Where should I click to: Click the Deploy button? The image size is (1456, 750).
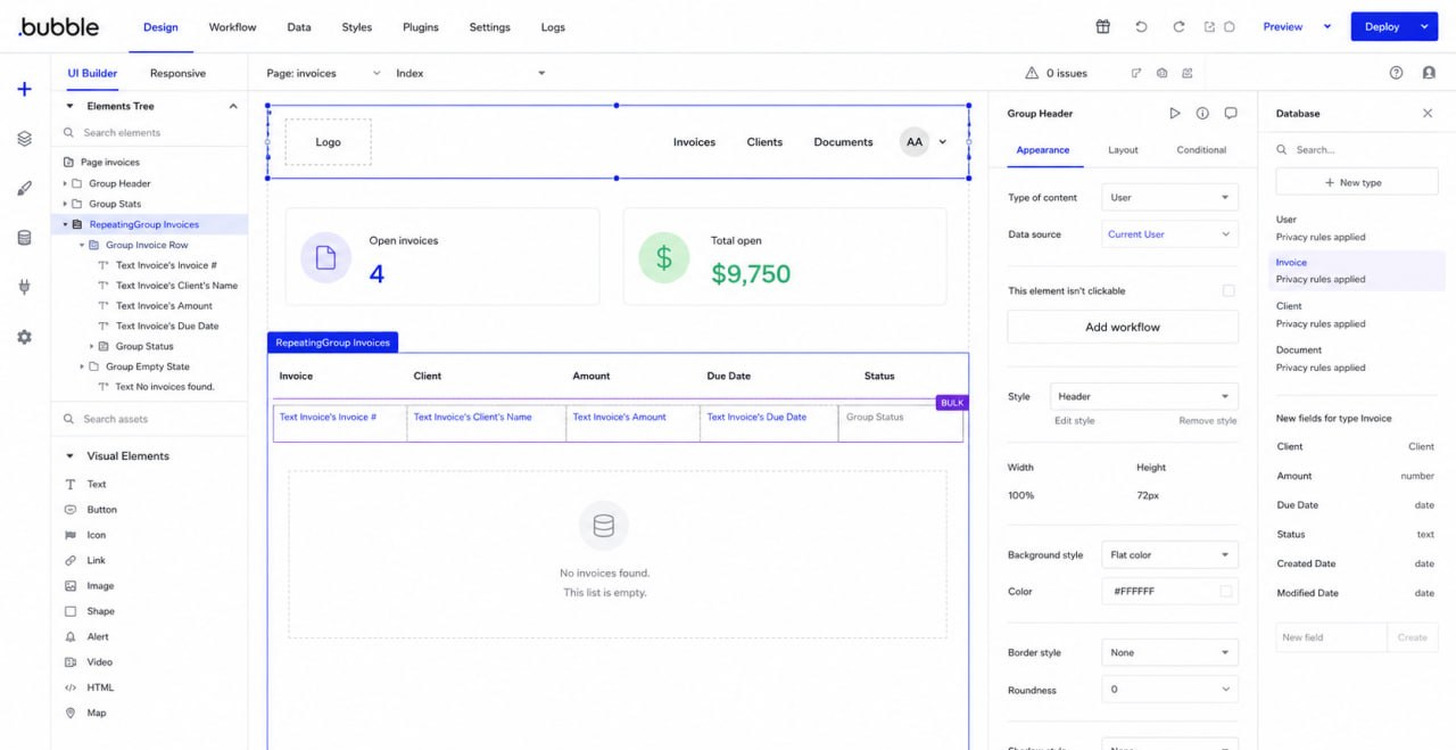1382,27
